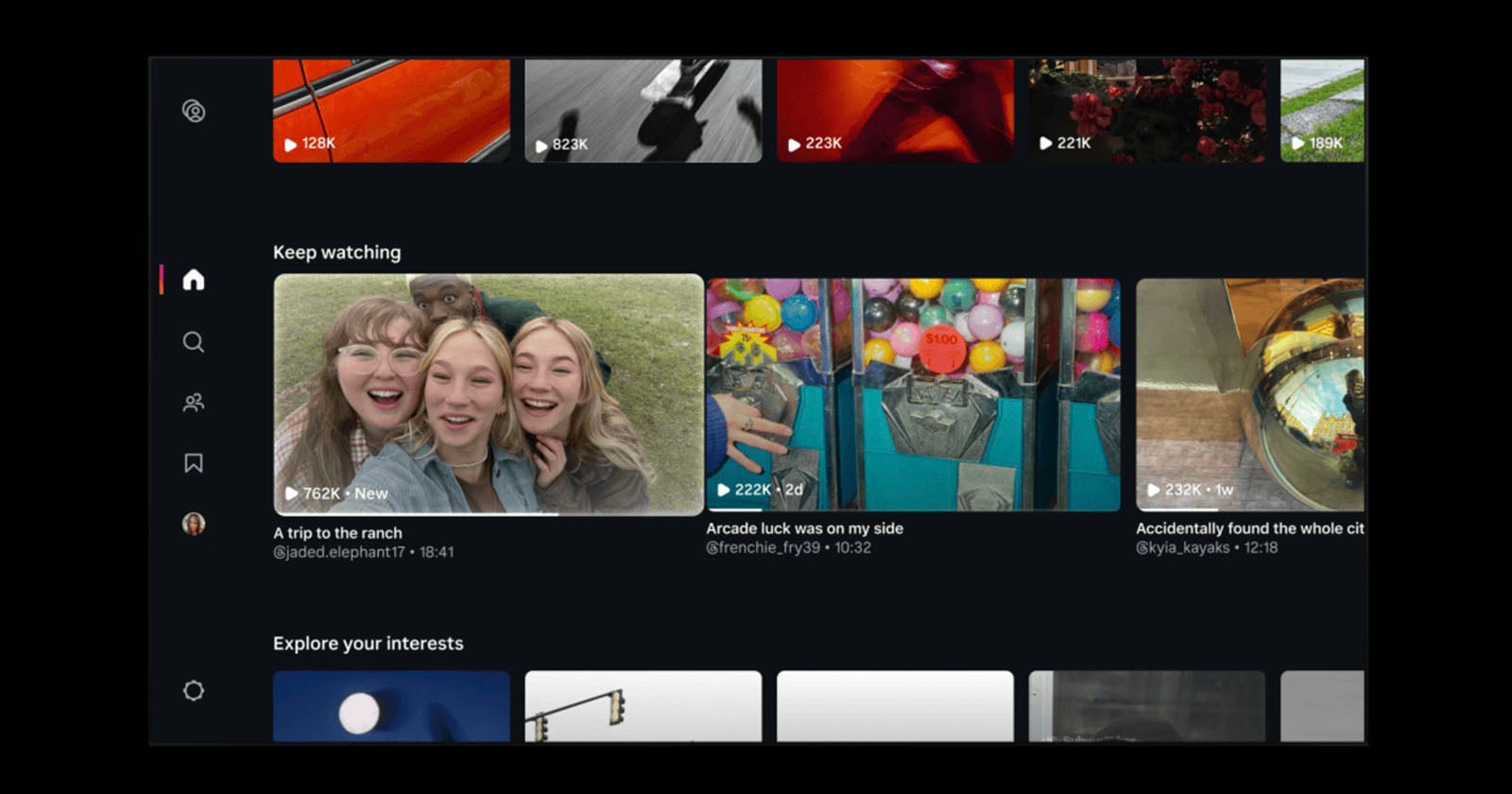Image resolution: width=1512 pixels, height=794 pixels.
Task: Resume the 'A trip to the ranch' video
Action: 489,395
